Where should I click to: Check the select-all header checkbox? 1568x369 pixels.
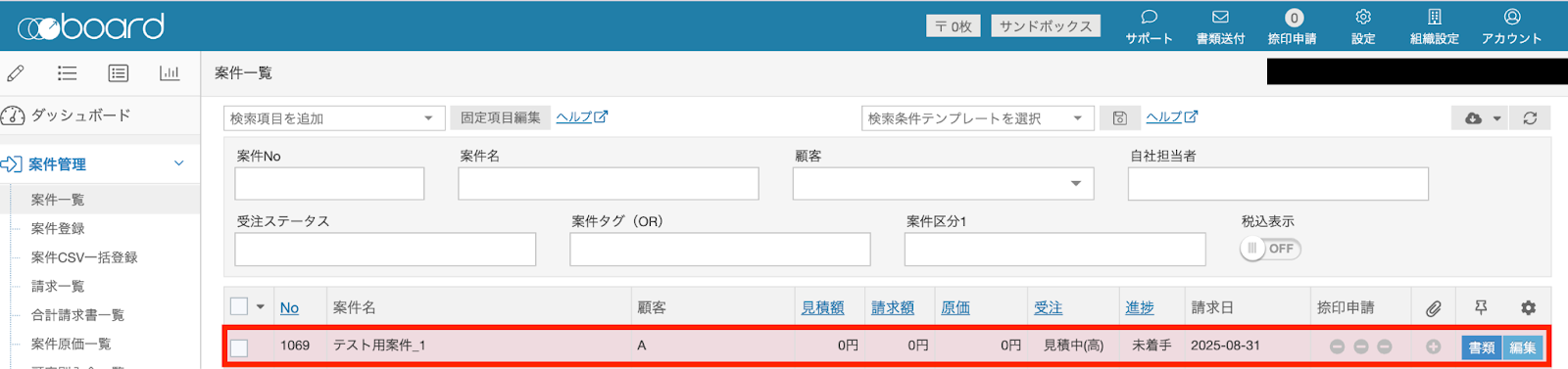click(238, 306)
